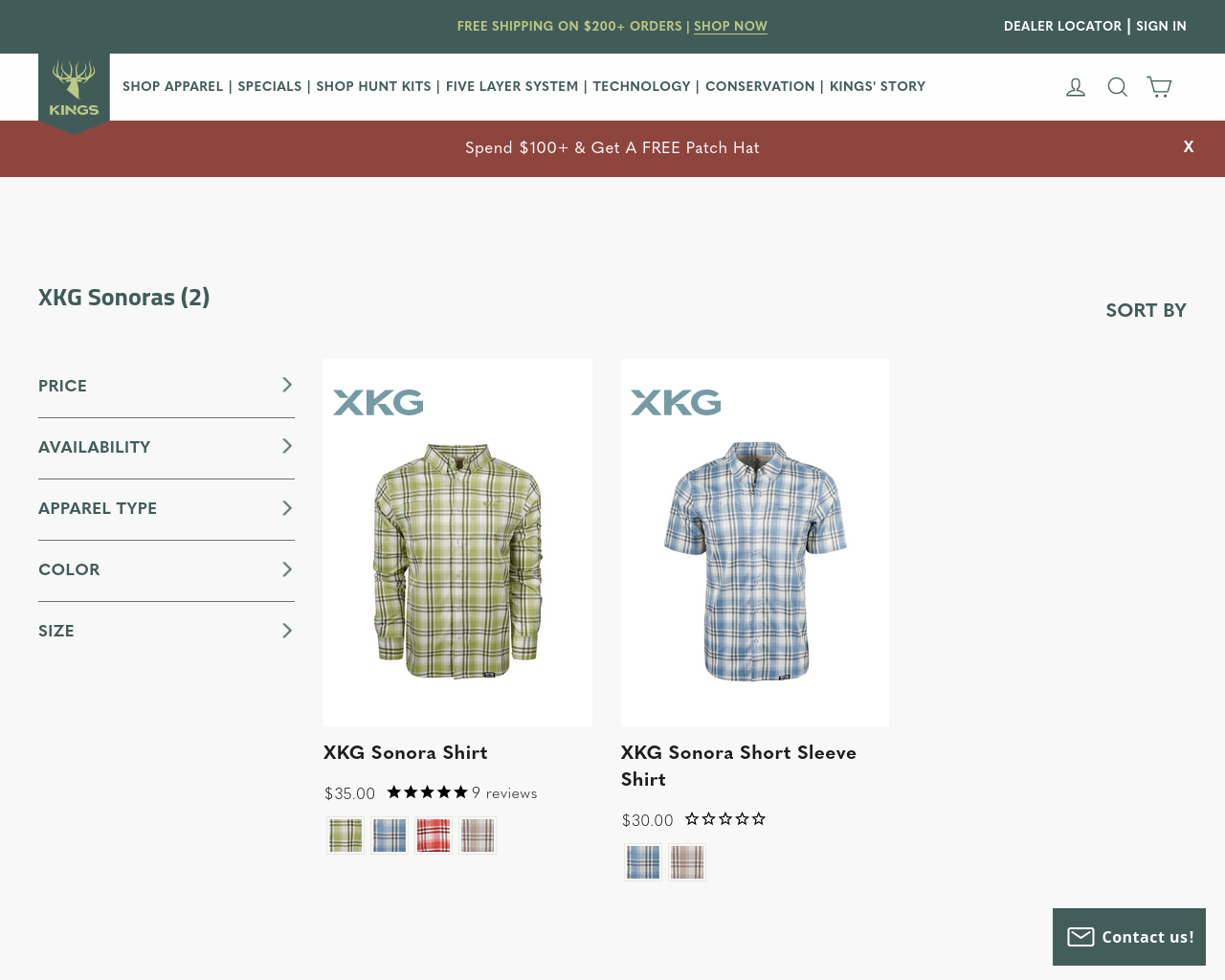Open the account user icon
Viewport: 1225px width, 980px height.
[x=1076, y=87]
